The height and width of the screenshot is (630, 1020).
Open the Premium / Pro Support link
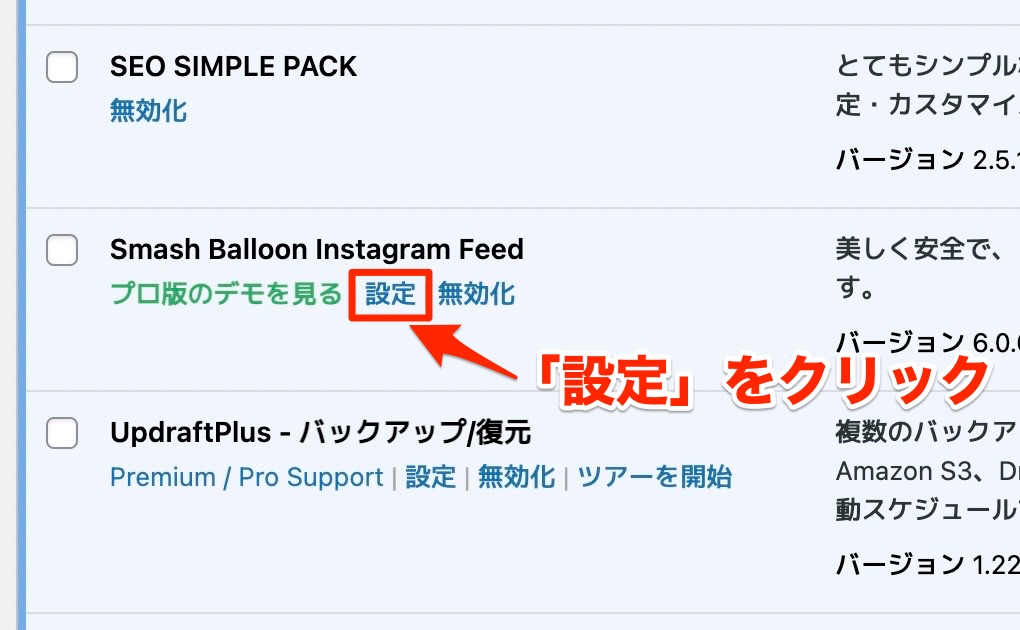coord(247,477)
